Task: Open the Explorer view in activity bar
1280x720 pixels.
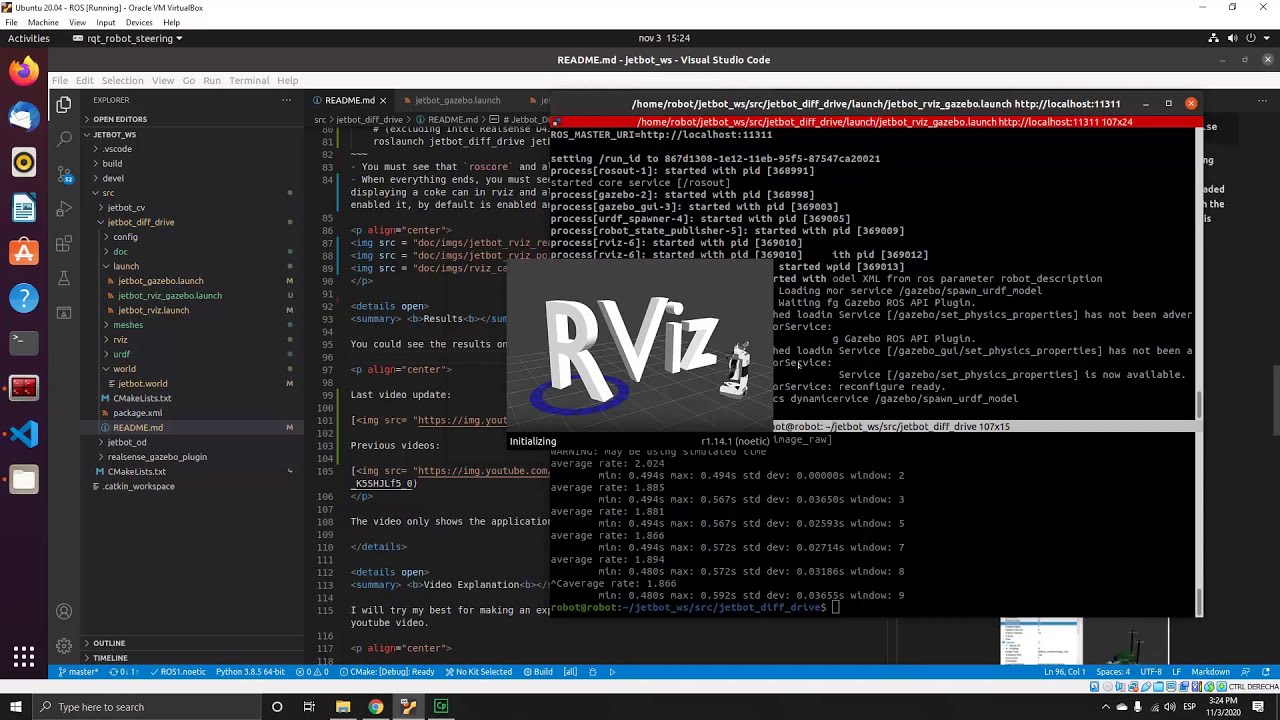Action: tap(64, 104)
